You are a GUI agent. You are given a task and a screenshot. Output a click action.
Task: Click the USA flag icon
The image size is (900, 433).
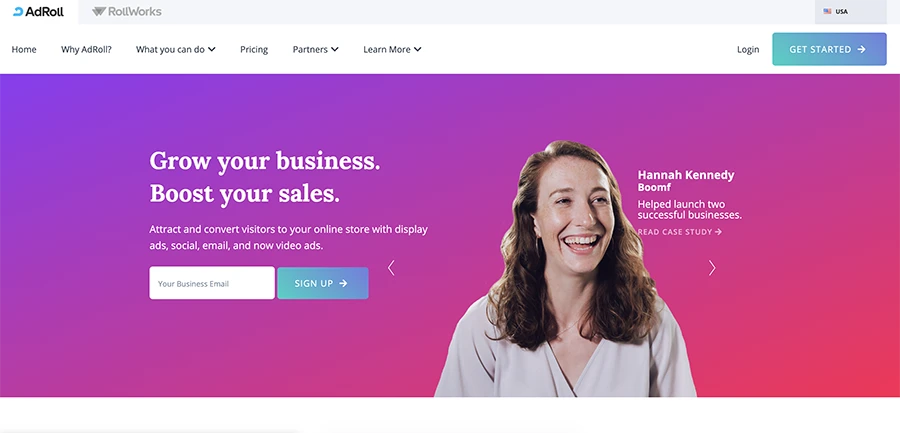827,11
